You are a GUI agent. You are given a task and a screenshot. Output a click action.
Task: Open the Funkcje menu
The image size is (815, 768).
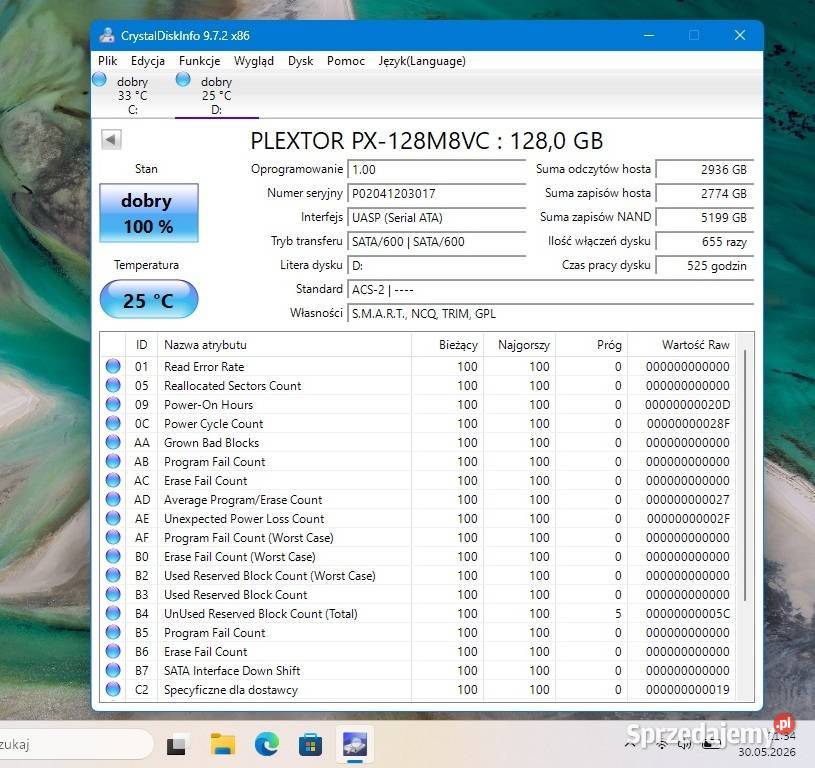(x=200, y=61)
